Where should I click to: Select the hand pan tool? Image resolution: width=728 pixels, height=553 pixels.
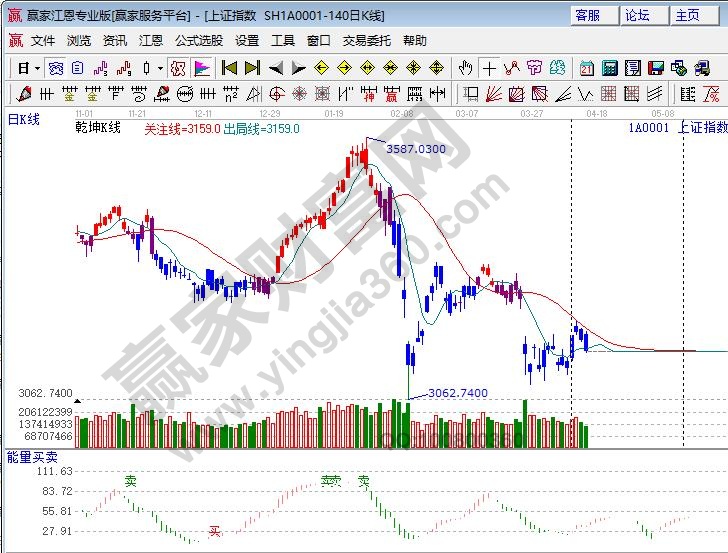click(465, 68)
